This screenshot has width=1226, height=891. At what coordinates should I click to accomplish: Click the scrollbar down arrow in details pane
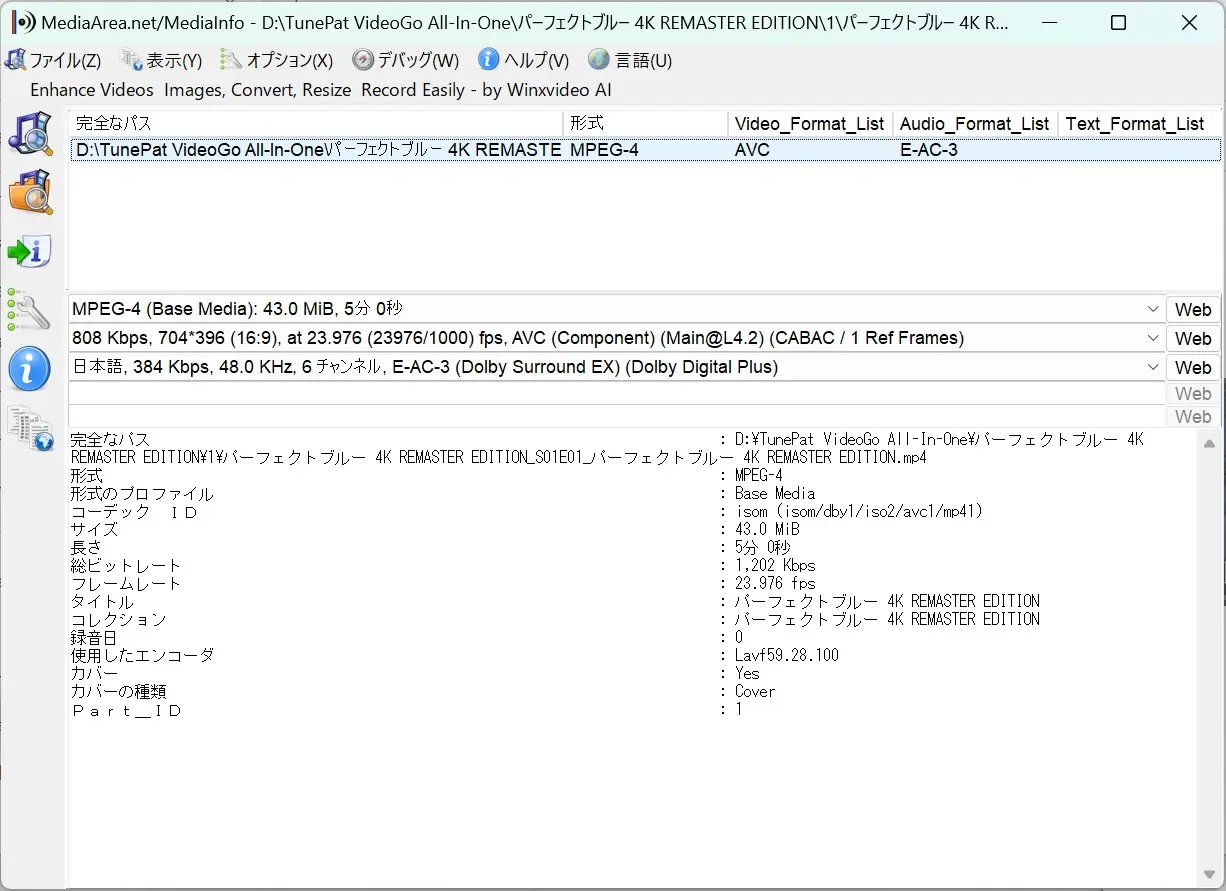tap(1209, 874)
